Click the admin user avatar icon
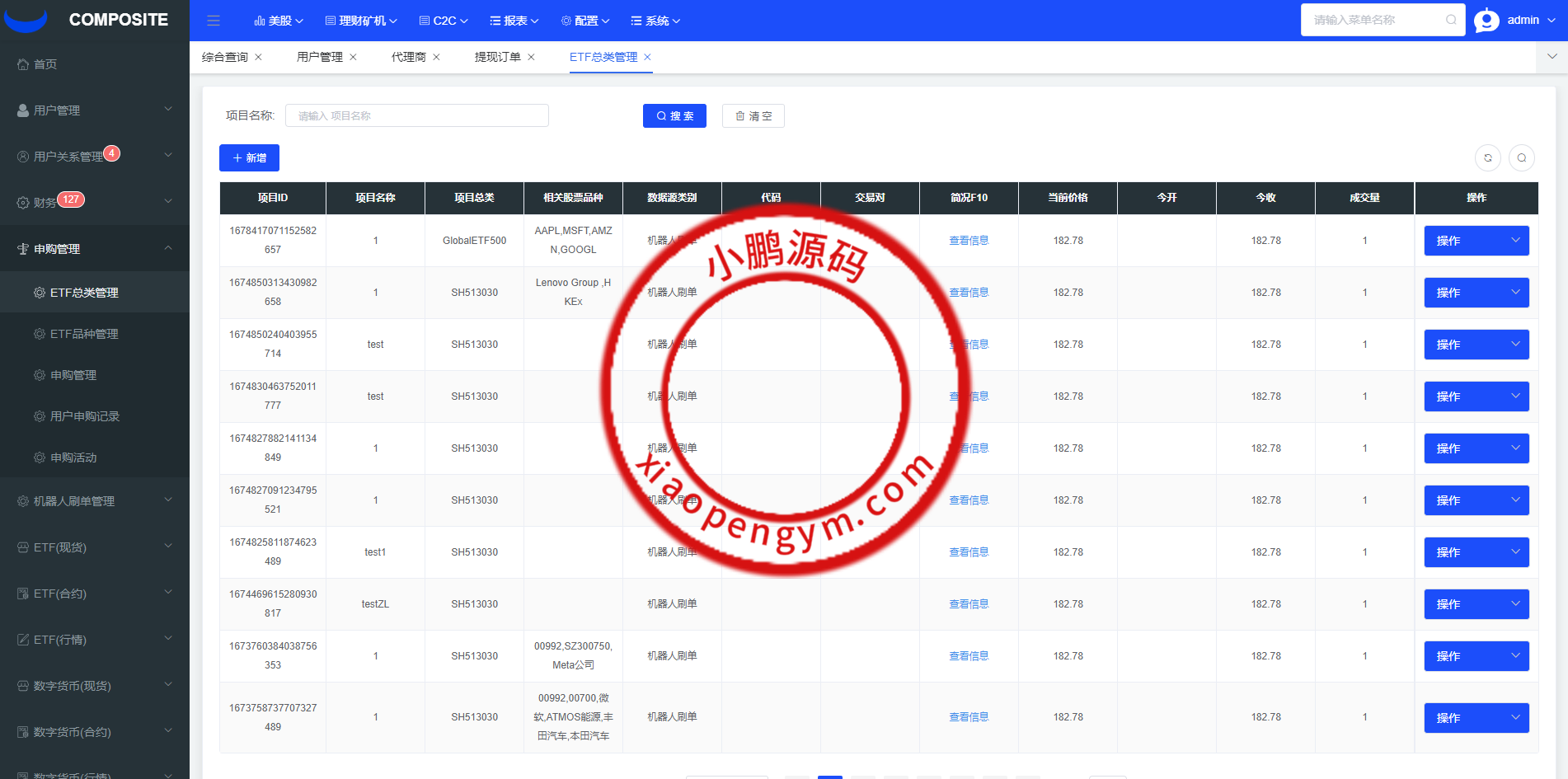This screenshot has width=1568, height=779. click(1486, 21)
